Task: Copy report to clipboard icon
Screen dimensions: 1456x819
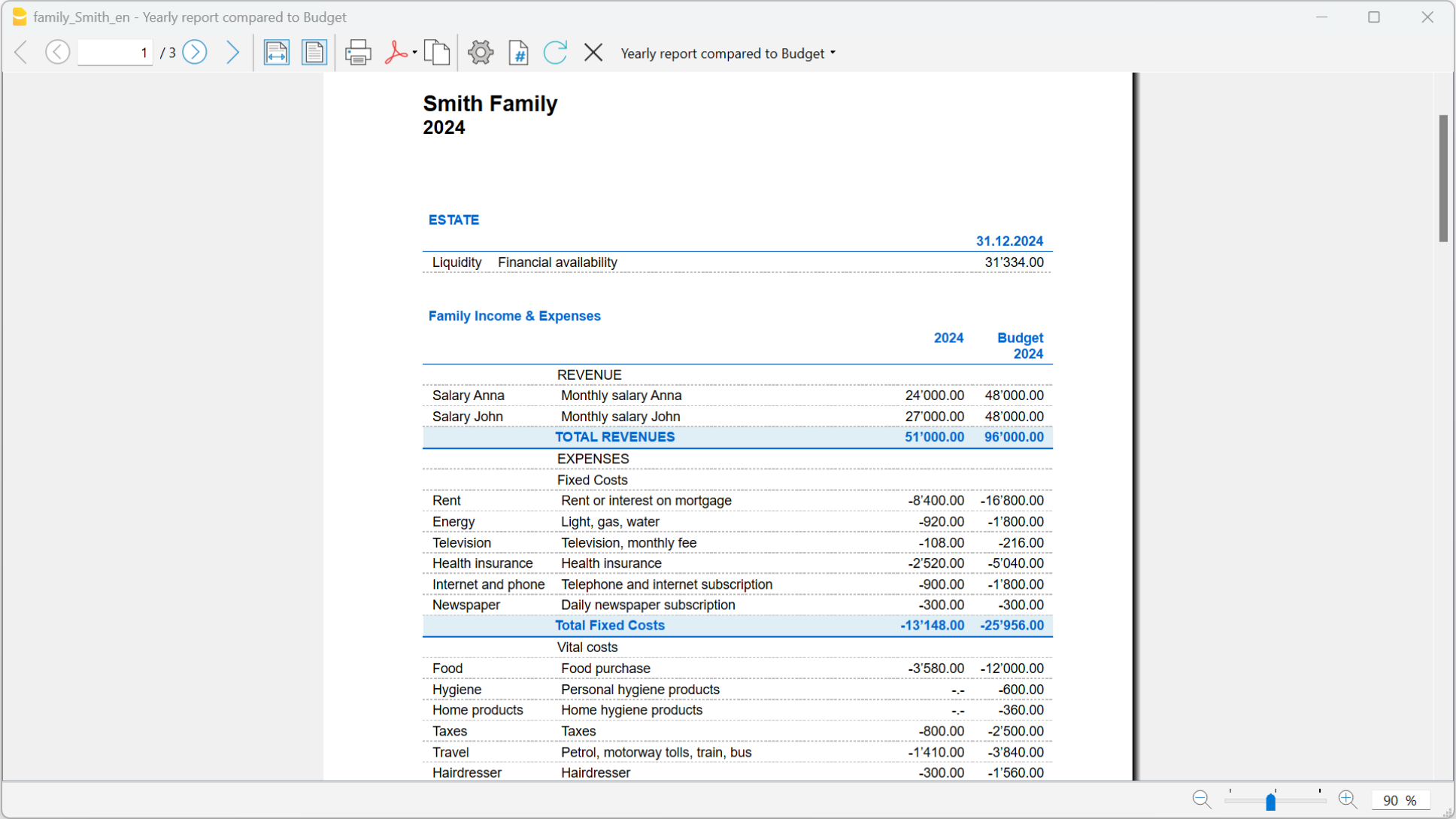Action: [x=437, y=53]
